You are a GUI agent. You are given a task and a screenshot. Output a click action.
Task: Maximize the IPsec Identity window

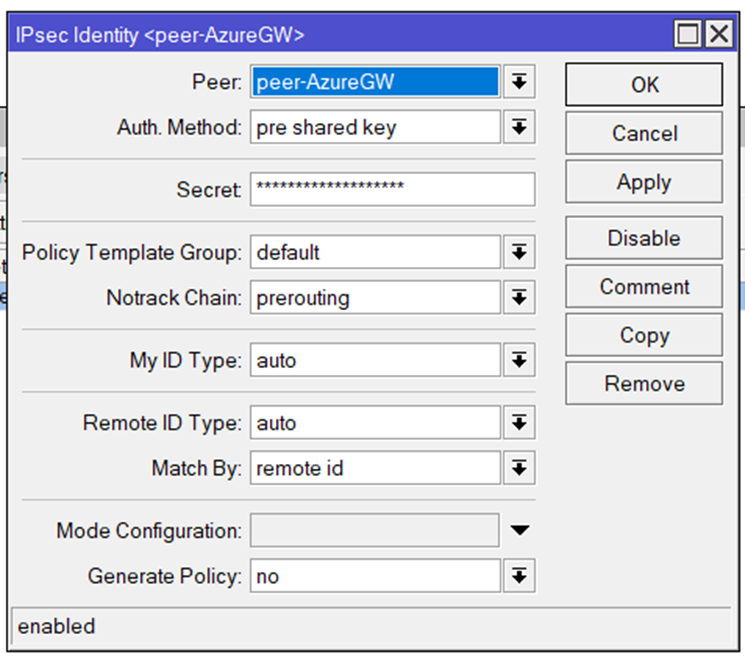point(688,34)
